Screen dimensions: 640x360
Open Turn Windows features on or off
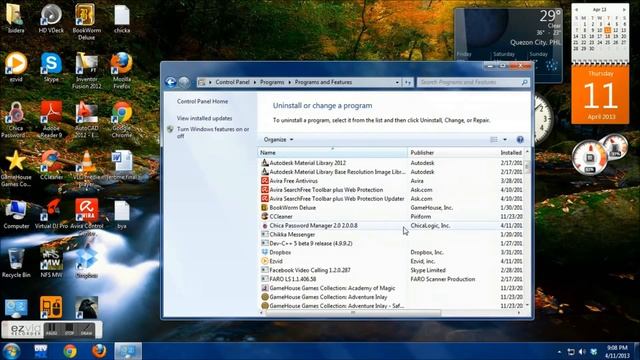[213, 132]
